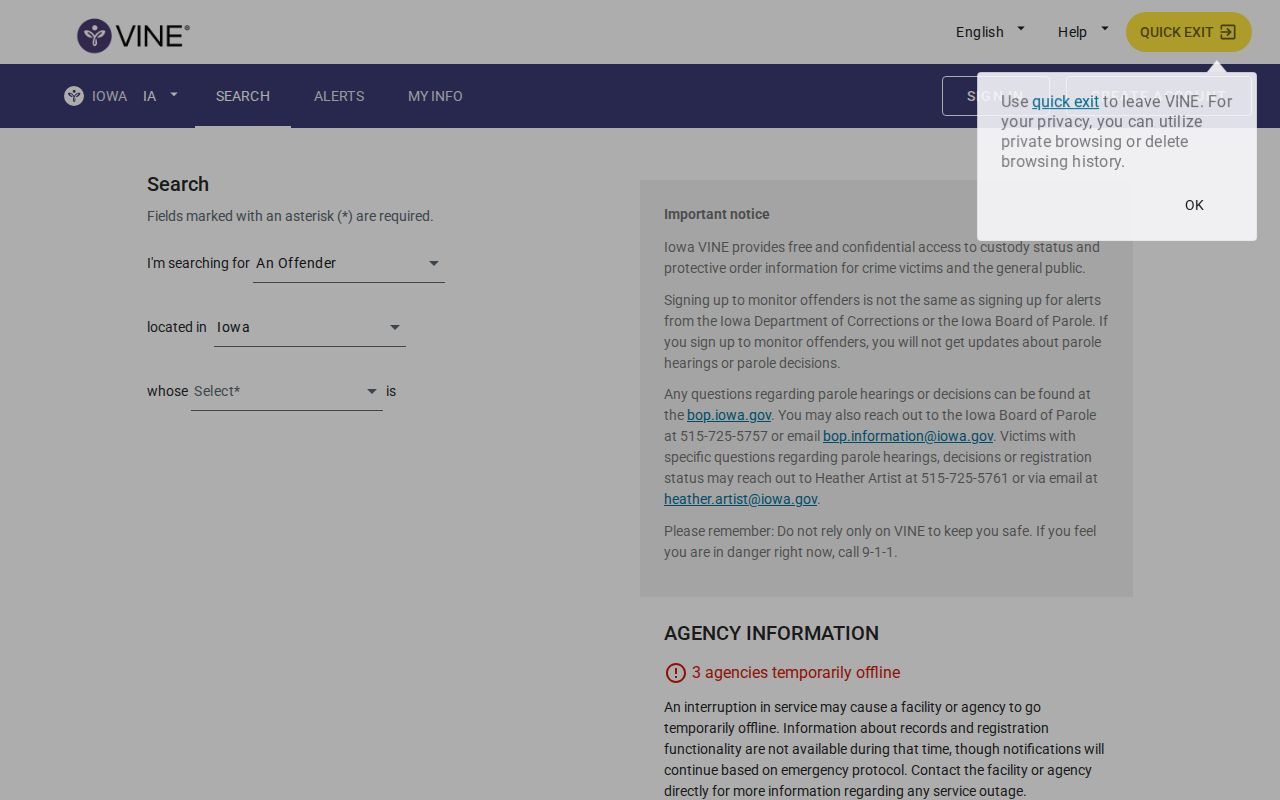1280x800 pixels.
Task: Open the 'located in Iowa' dropdown
Action: point(310,328)
